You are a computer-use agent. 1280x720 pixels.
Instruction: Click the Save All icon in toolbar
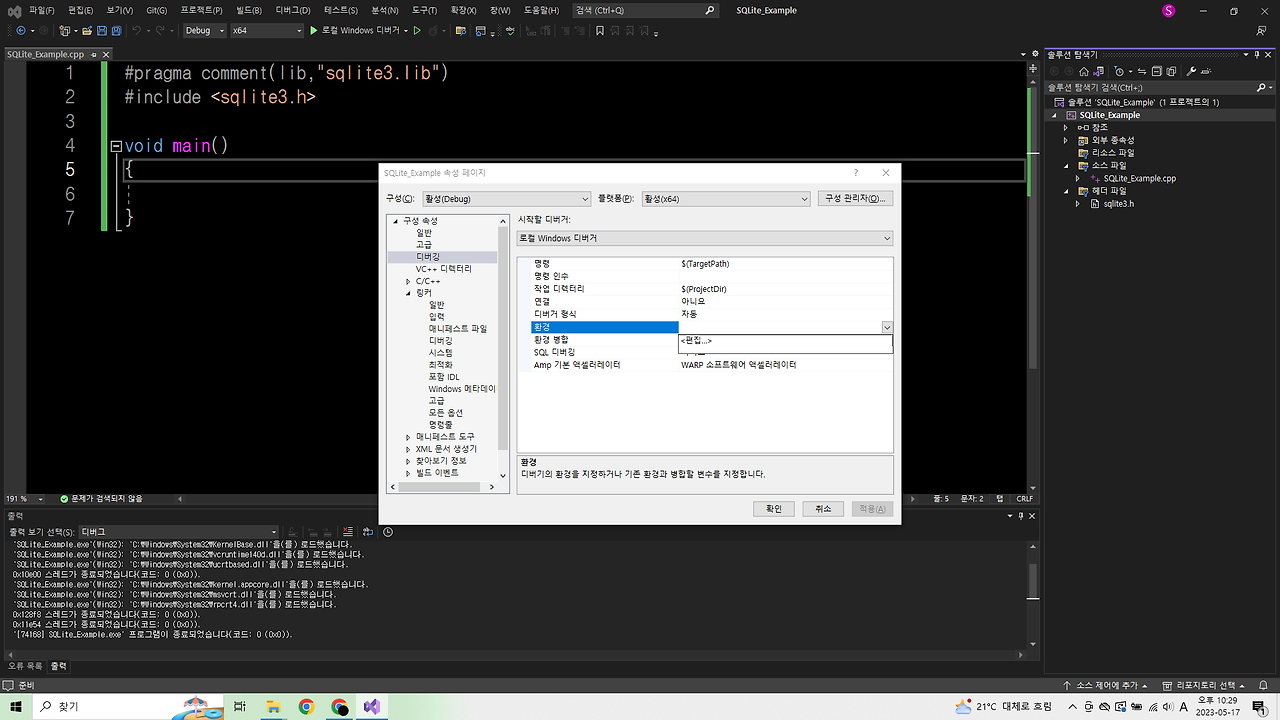tap(114, 30)
